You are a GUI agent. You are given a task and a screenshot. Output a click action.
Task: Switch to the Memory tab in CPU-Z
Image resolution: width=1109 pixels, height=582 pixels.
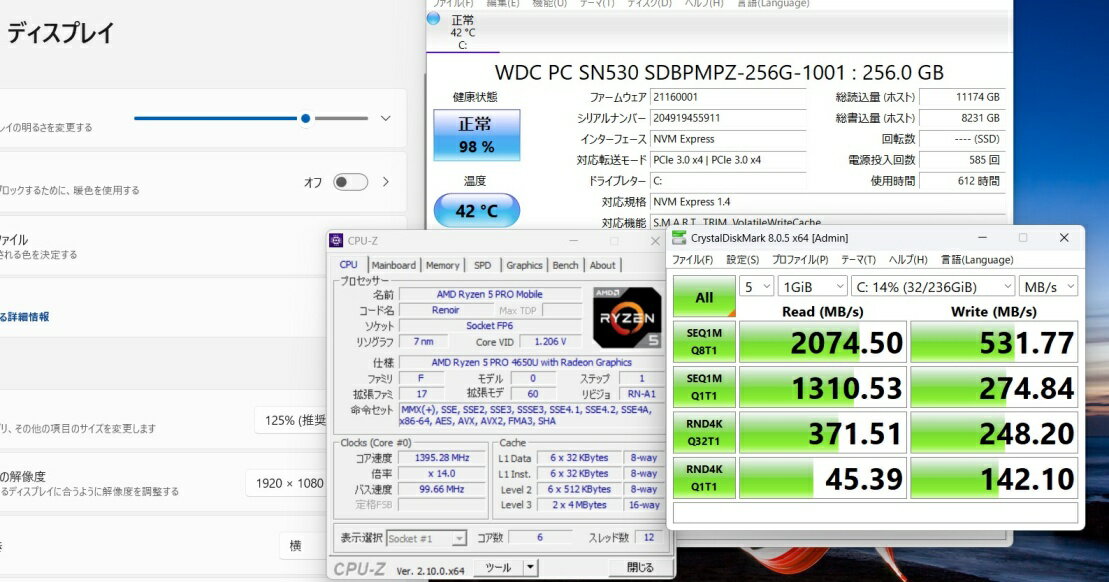[442, 265]
